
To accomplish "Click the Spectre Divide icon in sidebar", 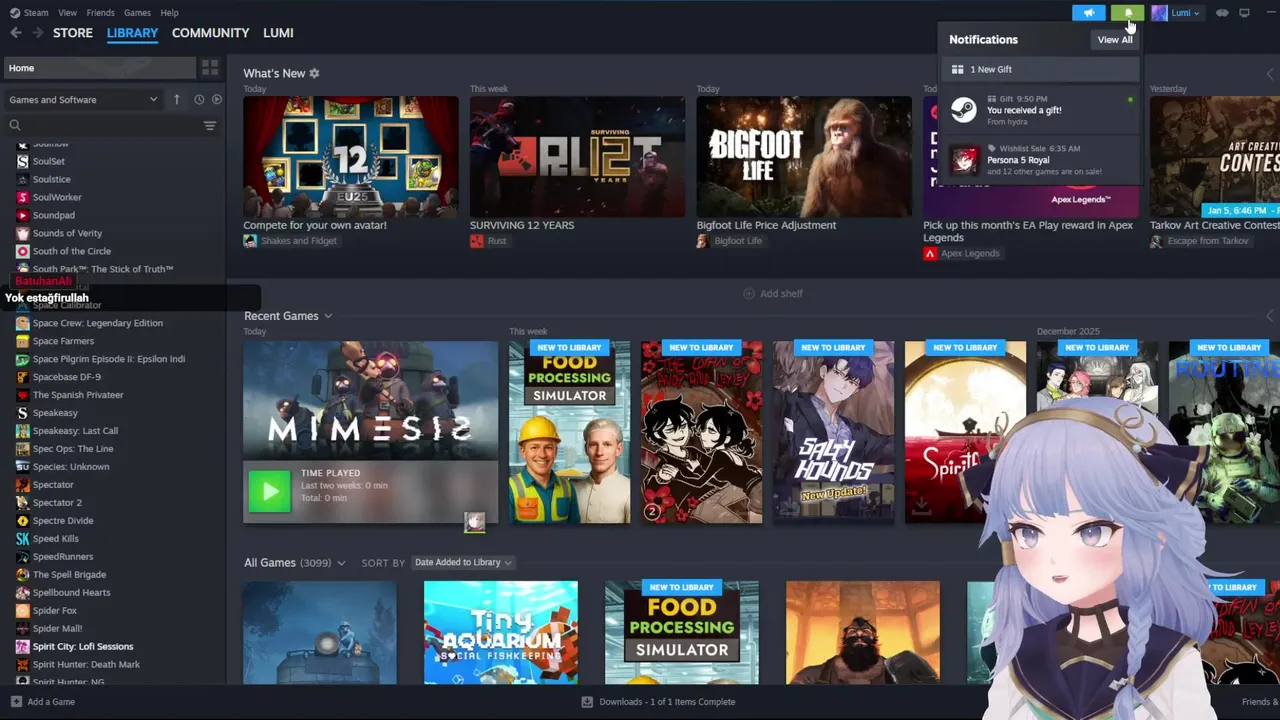I will [23, 521].
